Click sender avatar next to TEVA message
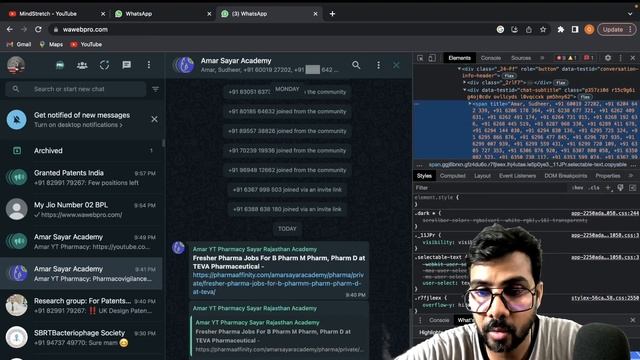 coord(178,247)
